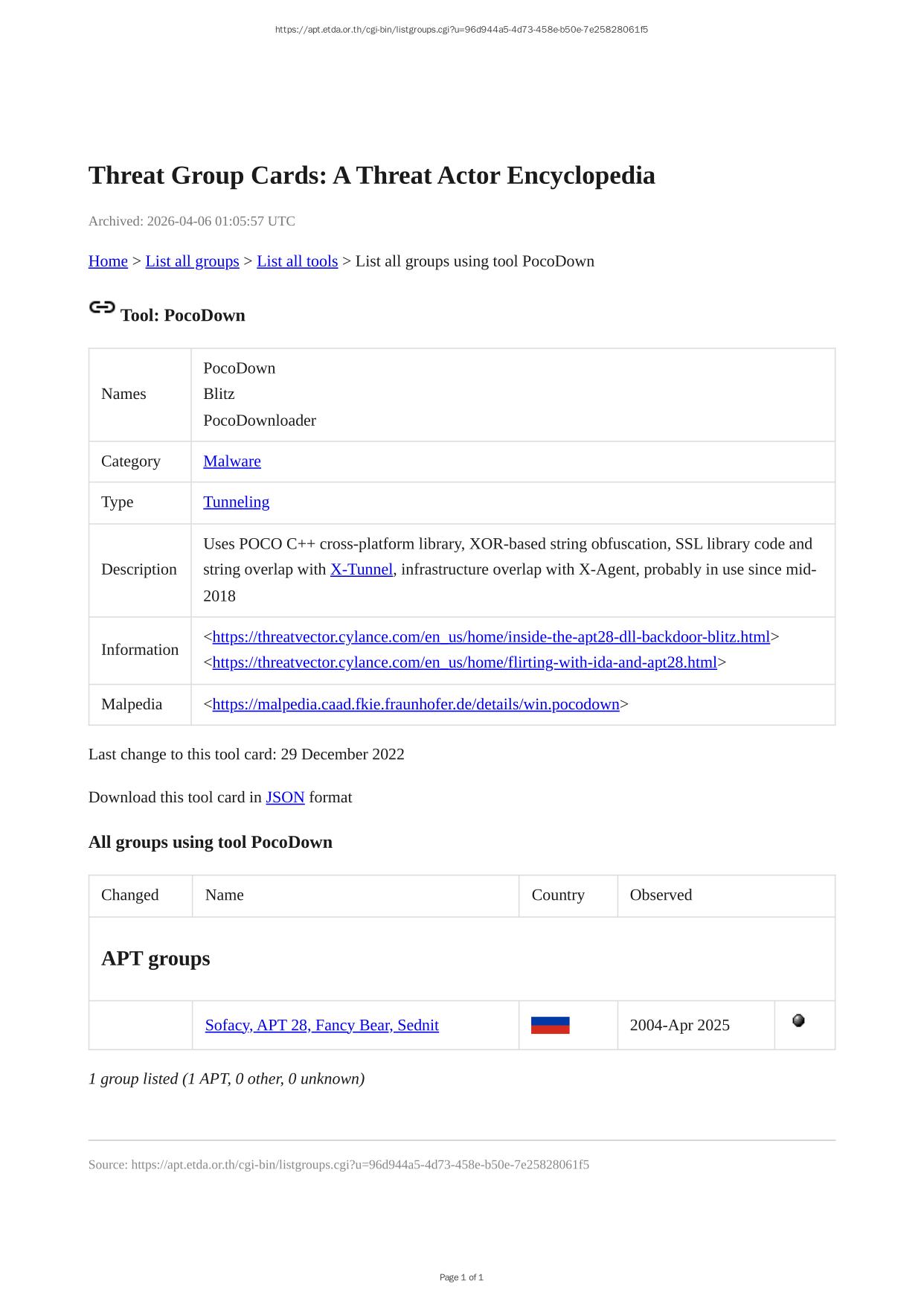924x1307 pixels.
Task: Open the Cylance APT28 DLL backdoor Blitz article
Action: pos(491,637)
